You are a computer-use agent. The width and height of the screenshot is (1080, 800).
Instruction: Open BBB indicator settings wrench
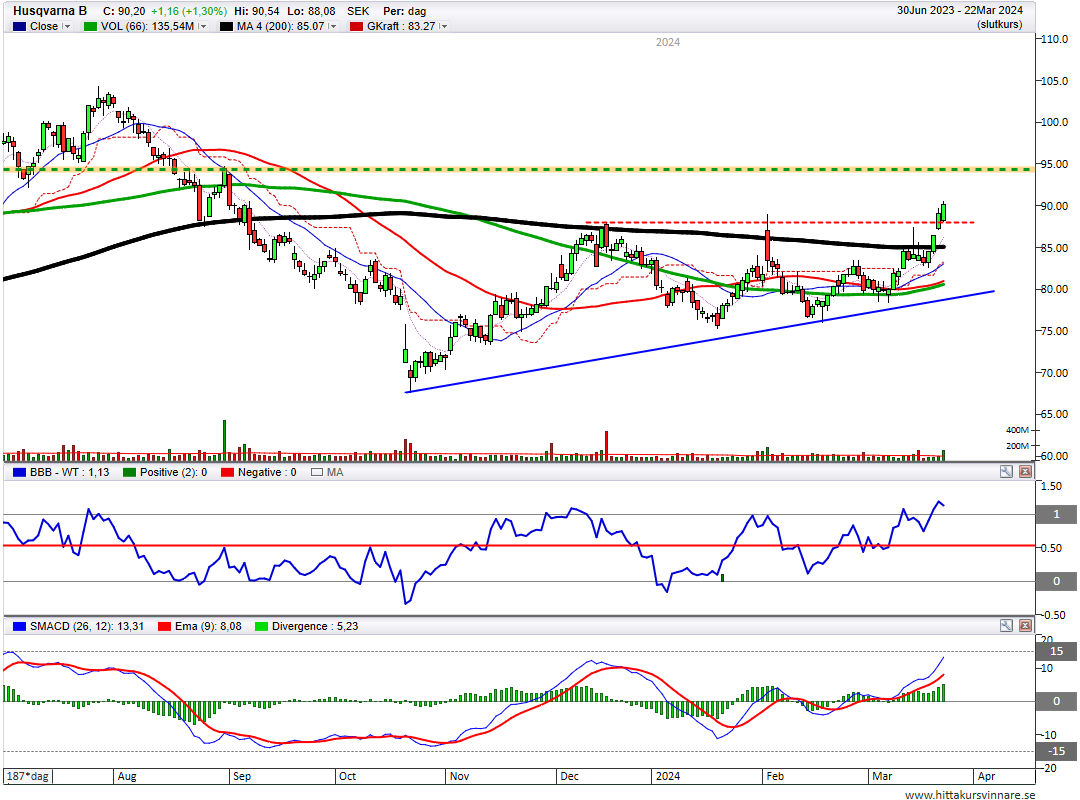(1006, 472)
